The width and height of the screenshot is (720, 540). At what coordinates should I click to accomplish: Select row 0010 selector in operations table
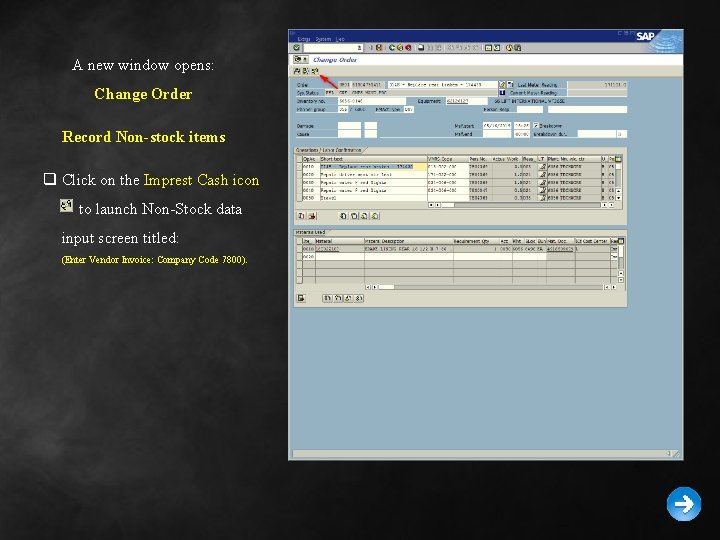pyautogui.click(x=299, y=167)
